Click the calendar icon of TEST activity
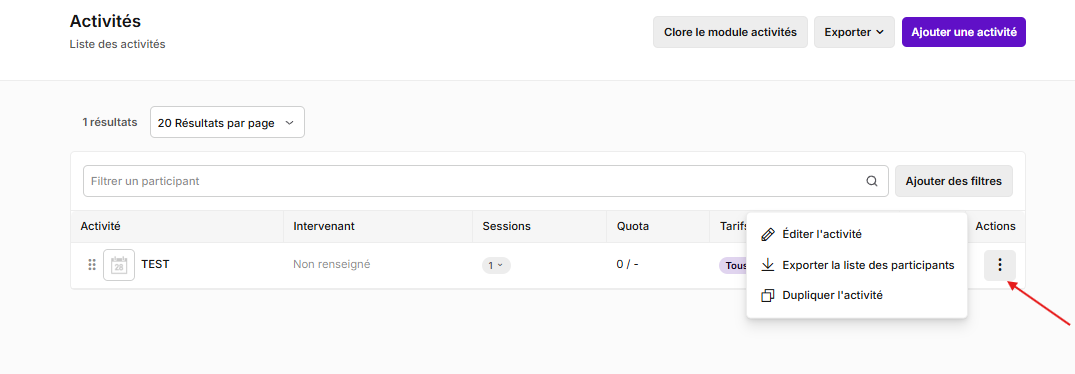1075x374 pixels. (119, 265)
